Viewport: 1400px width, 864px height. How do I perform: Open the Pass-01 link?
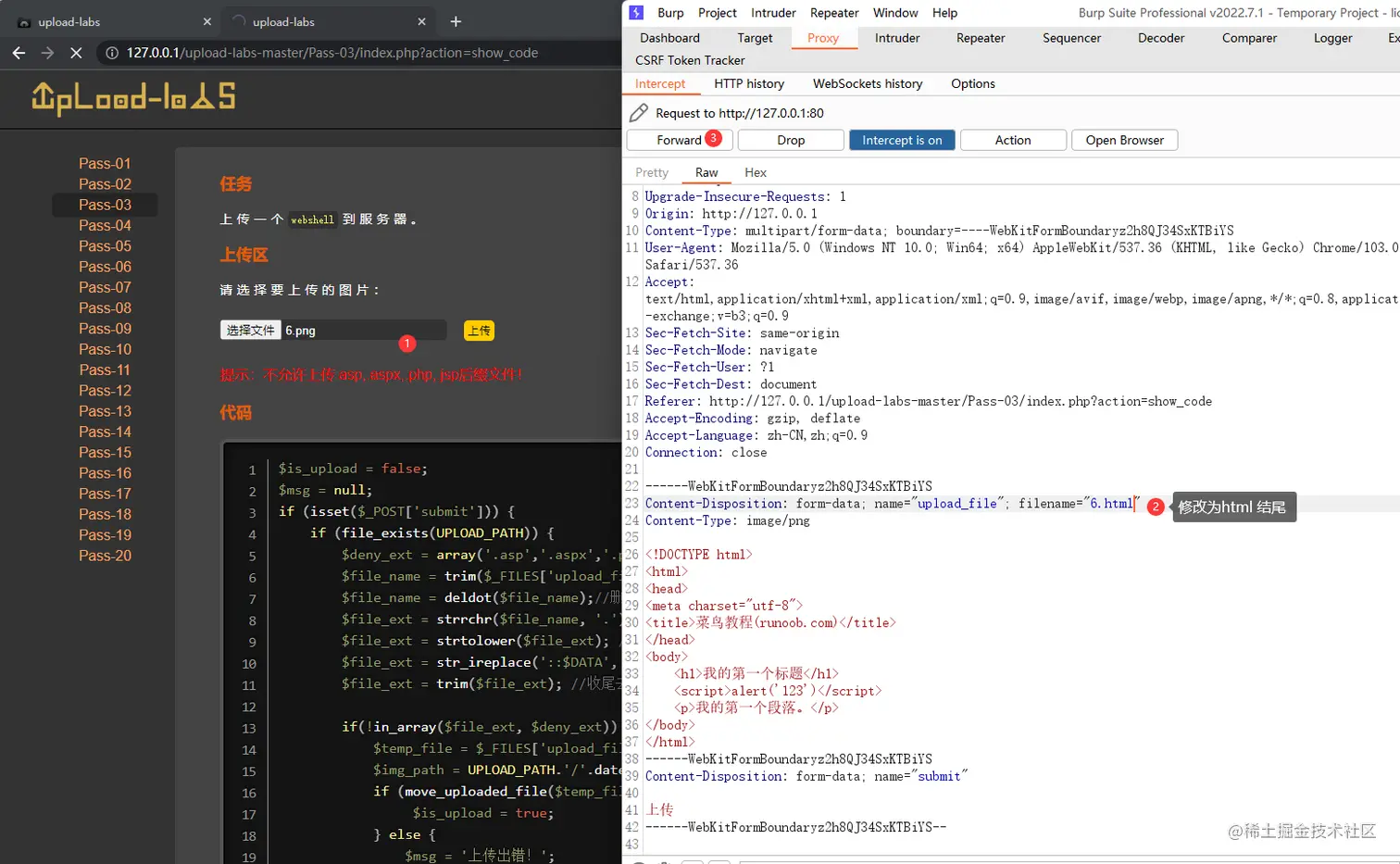(105, 163)
